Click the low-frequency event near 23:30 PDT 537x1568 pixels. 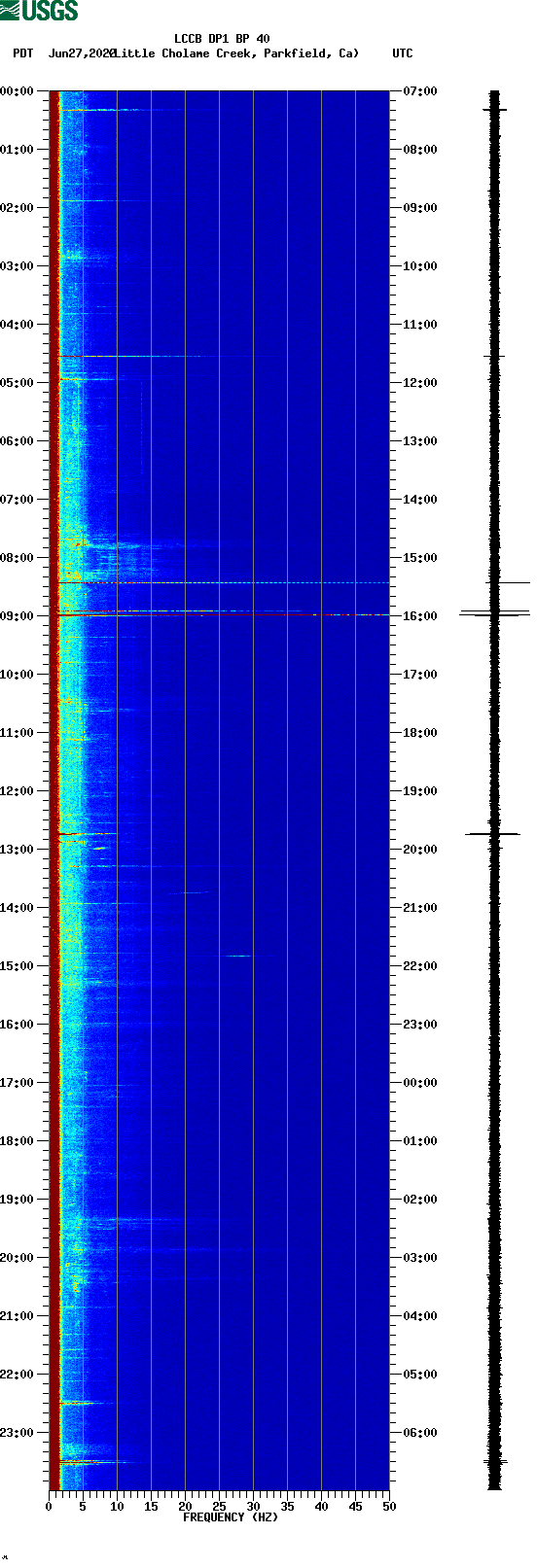92,1461
